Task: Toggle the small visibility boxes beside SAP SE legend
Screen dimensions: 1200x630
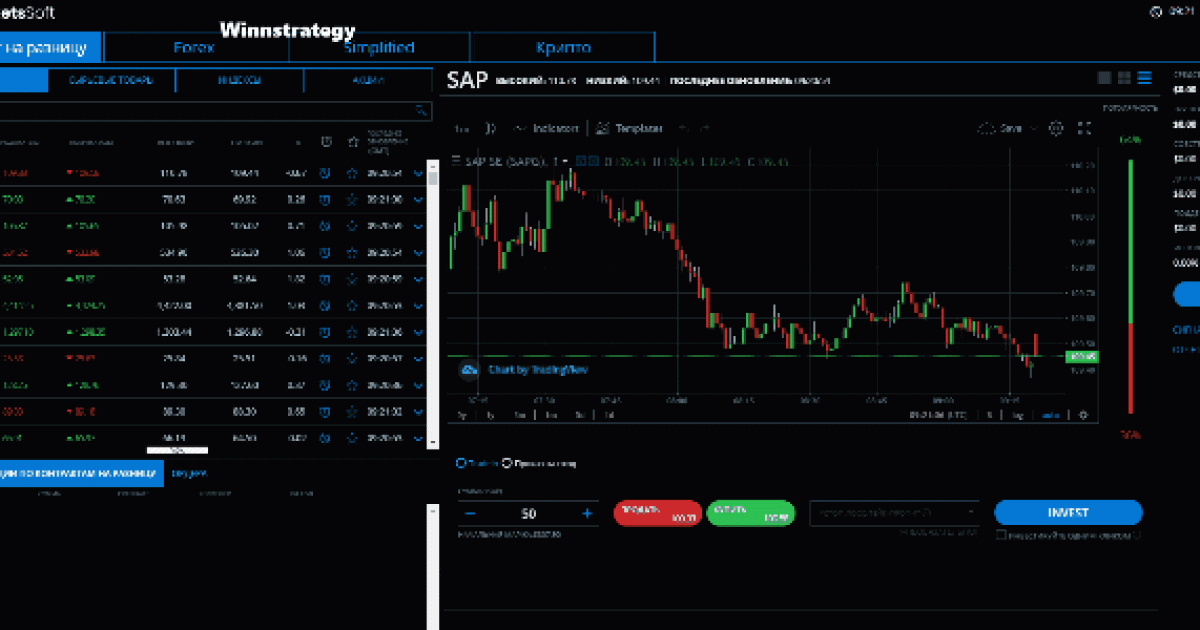Action: point(587,161)
